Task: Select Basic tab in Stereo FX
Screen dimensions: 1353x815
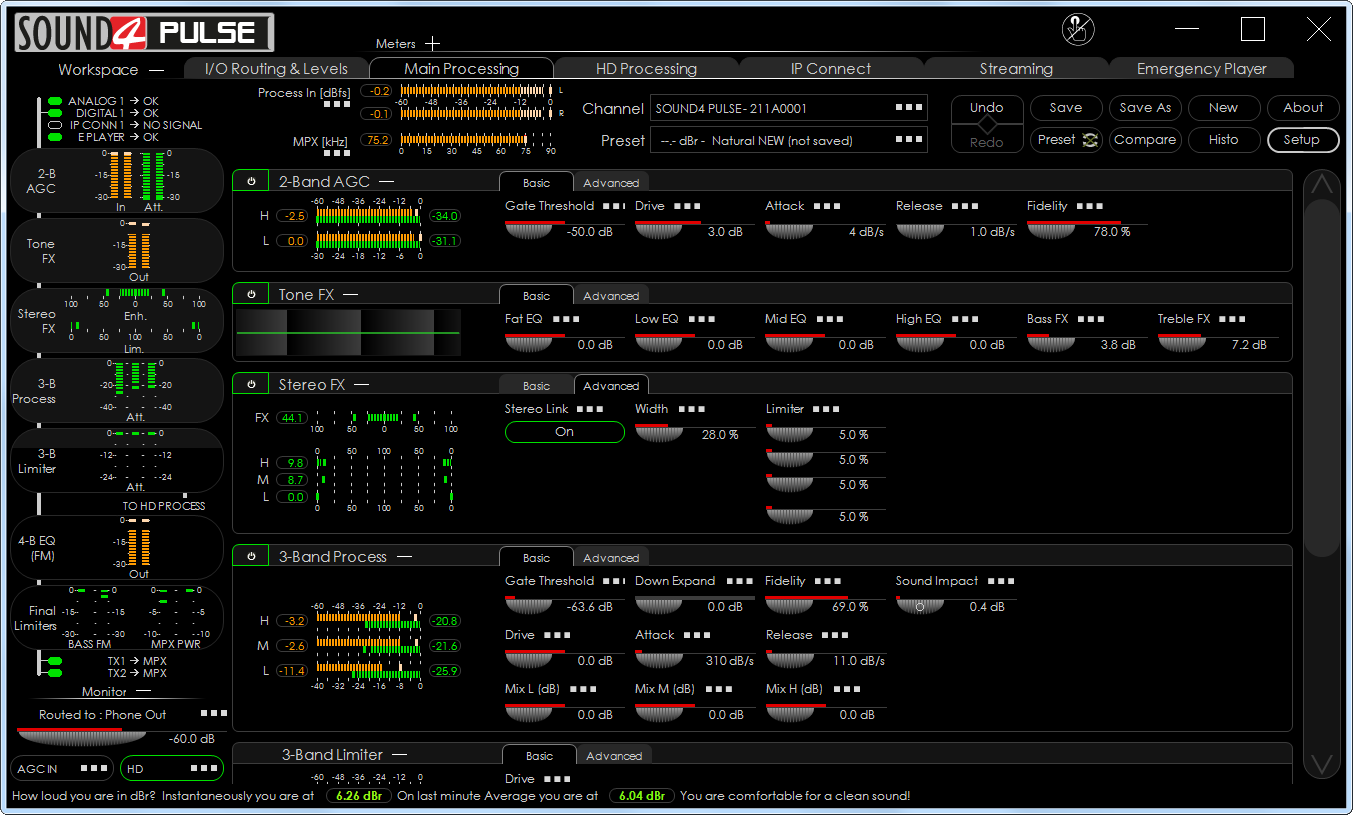Action: [x=537, y=386]
